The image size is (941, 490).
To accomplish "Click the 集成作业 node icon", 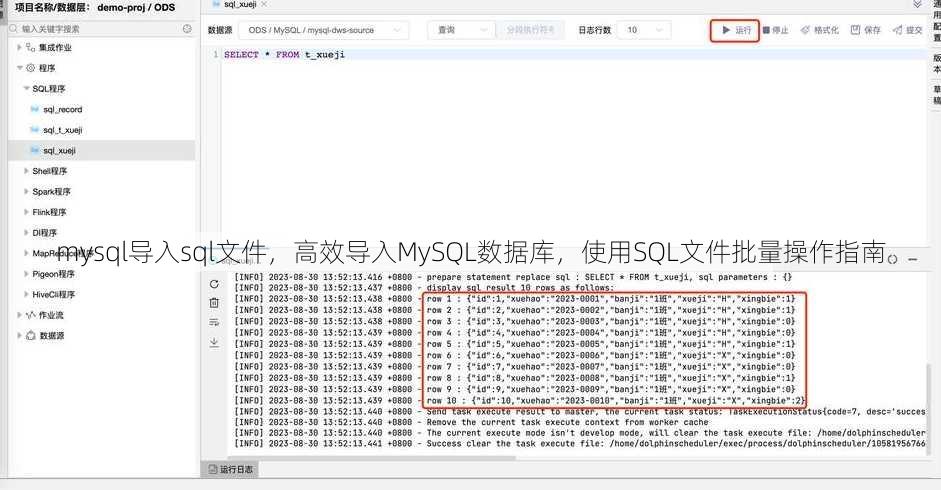I will click(31, 47).
